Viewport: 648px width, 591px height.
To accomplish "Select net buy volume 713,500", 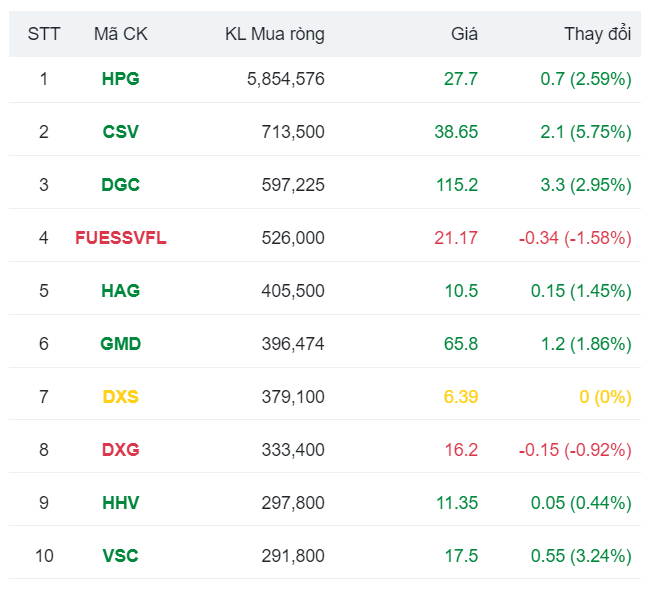I will (x=293, y=132).
